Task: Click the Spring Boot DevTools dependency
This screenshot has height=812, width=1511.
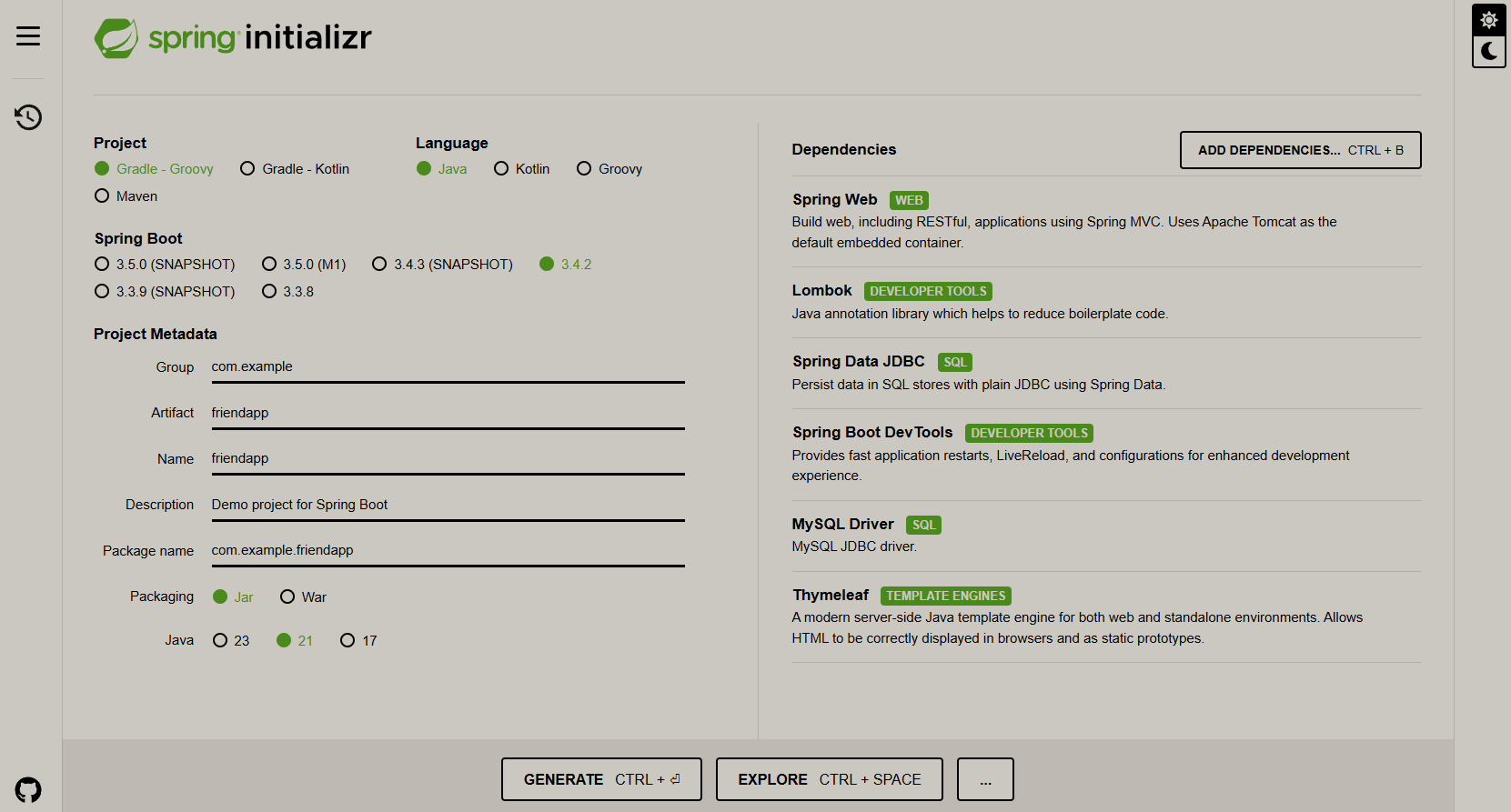Action: point(1106,454)
